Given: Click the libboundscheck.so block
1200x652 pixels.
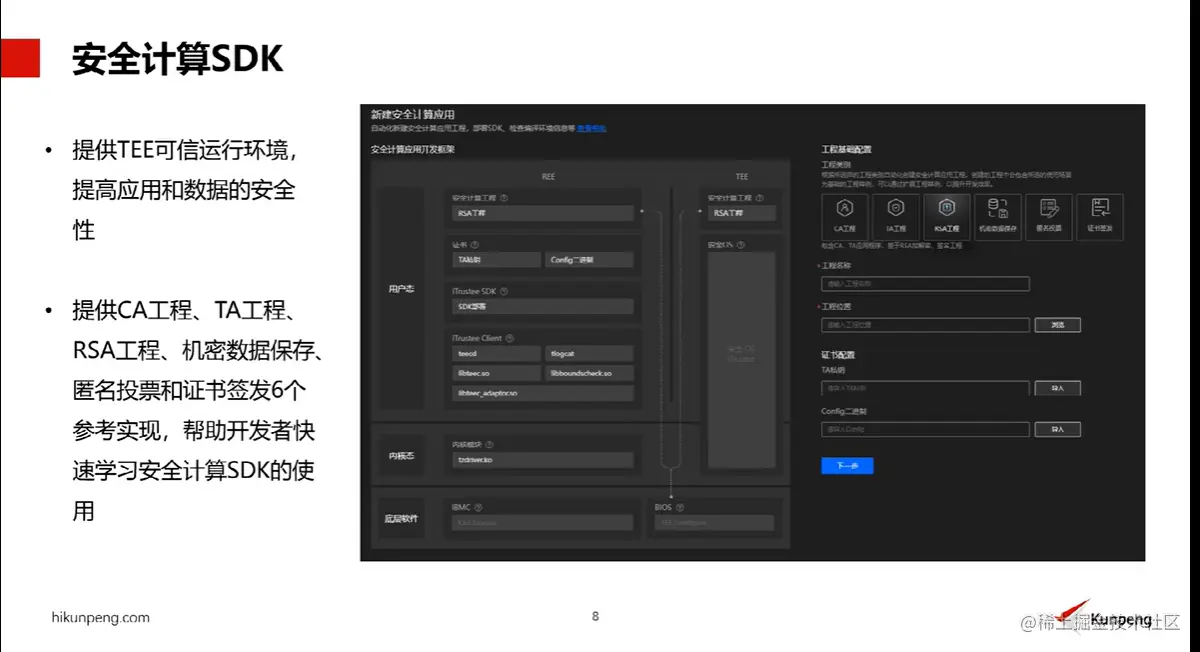Looking at the screenshot, I should [589, 373].
